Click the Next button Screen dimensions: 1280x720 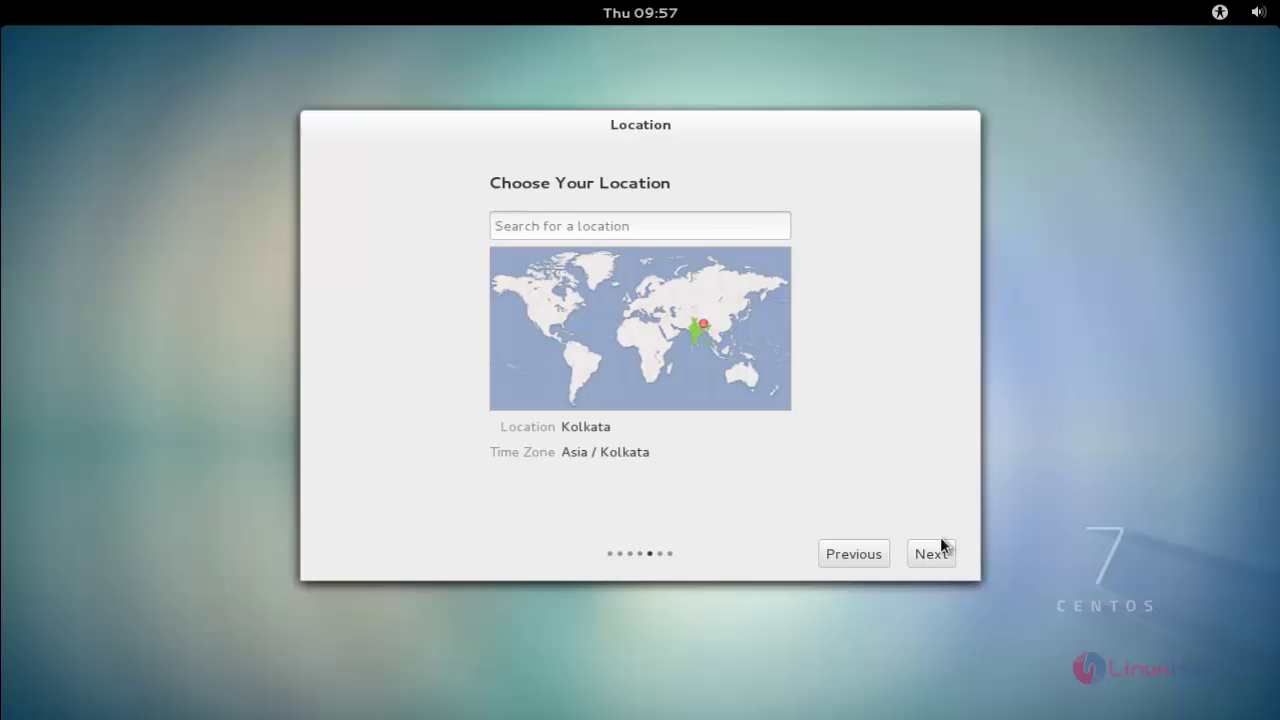[931, 554]
